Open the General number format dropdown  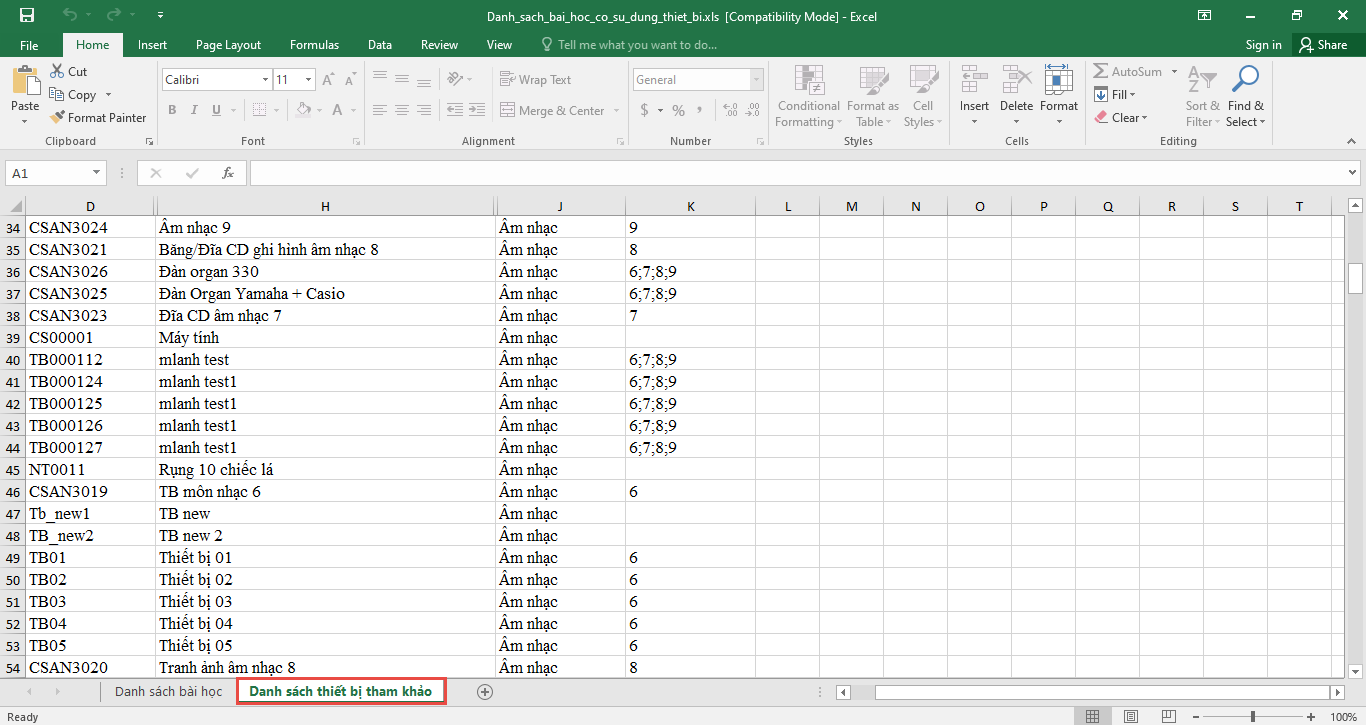click(x=756, y=80)
